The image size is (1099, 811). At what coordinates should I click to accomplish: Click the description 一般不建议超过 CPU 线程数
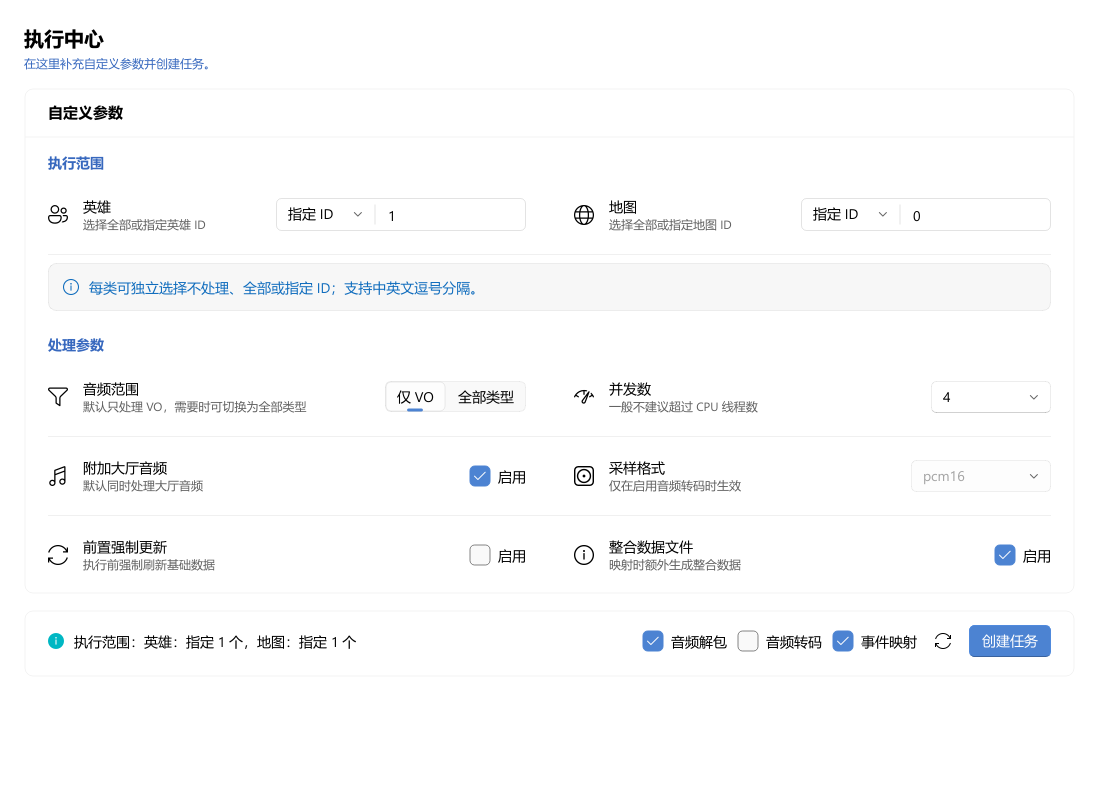(x=683, y=407)
